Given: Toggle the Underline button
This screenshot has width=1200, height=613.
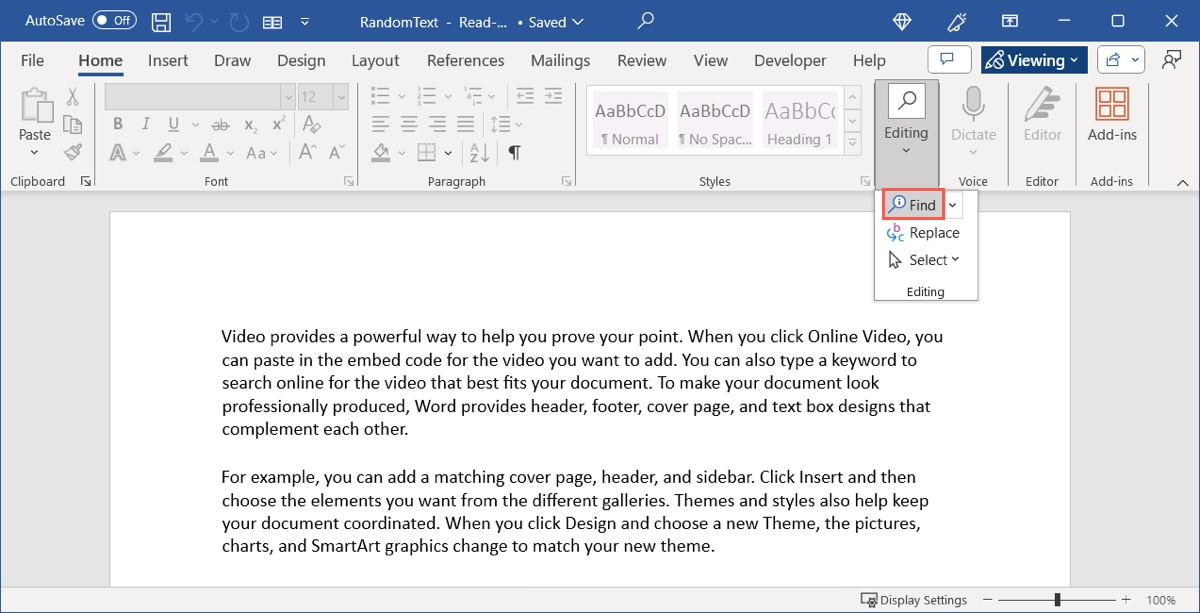Looking at the screenshot, I should 170,124.
